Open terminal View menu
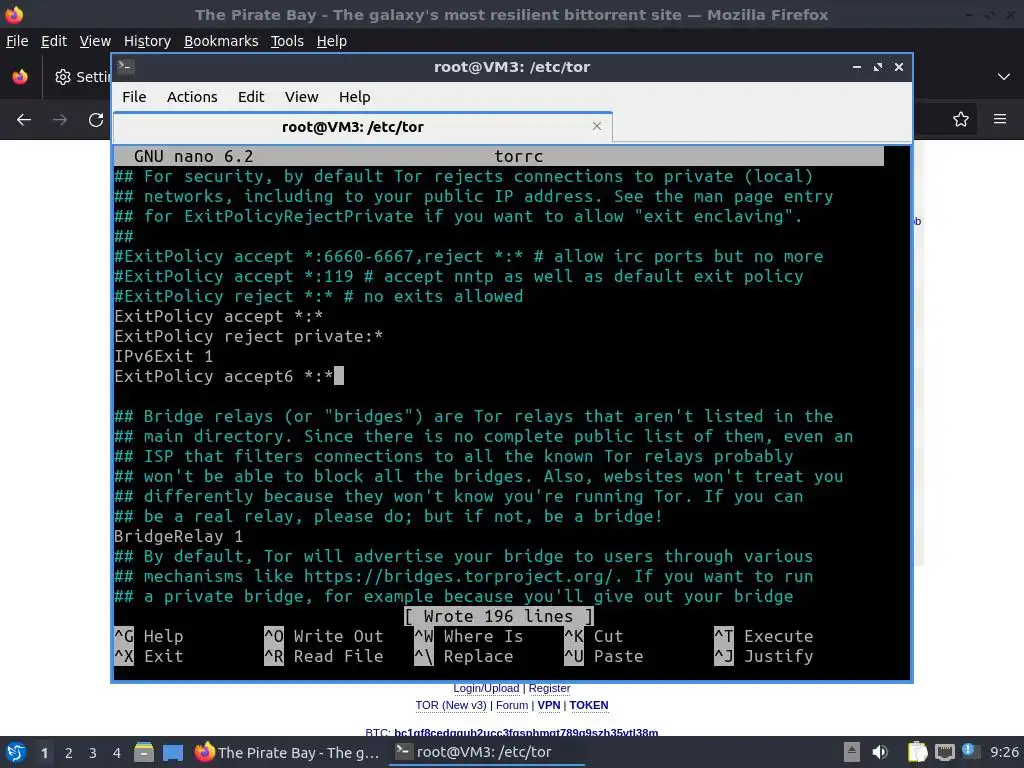1024x768 pixels. pyautogui.click(x=301, y=97)
